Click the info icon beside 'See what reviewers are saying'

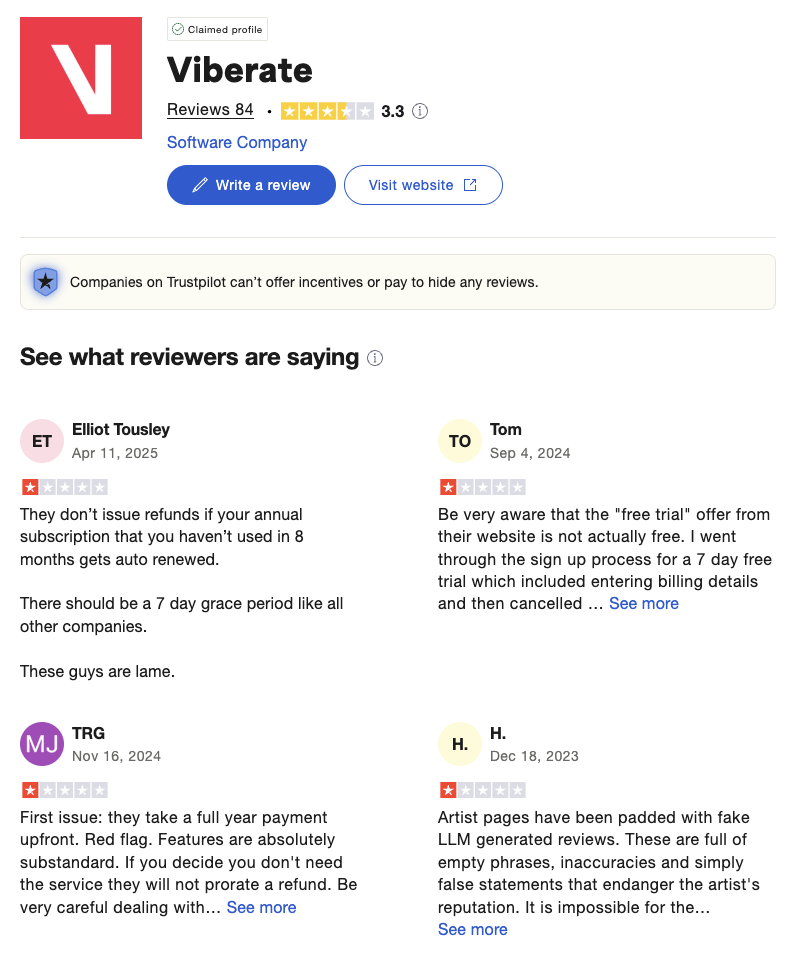click(375, 358)
